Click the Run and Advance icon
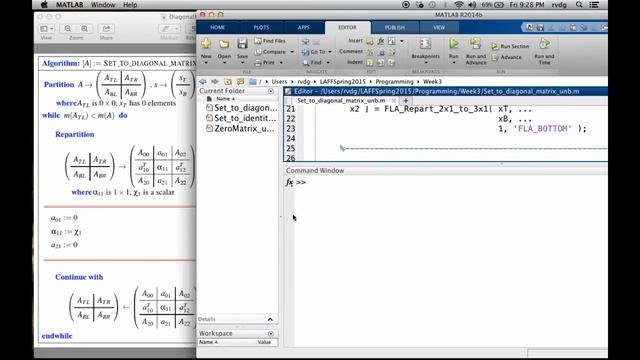 (x=476, y=44)
